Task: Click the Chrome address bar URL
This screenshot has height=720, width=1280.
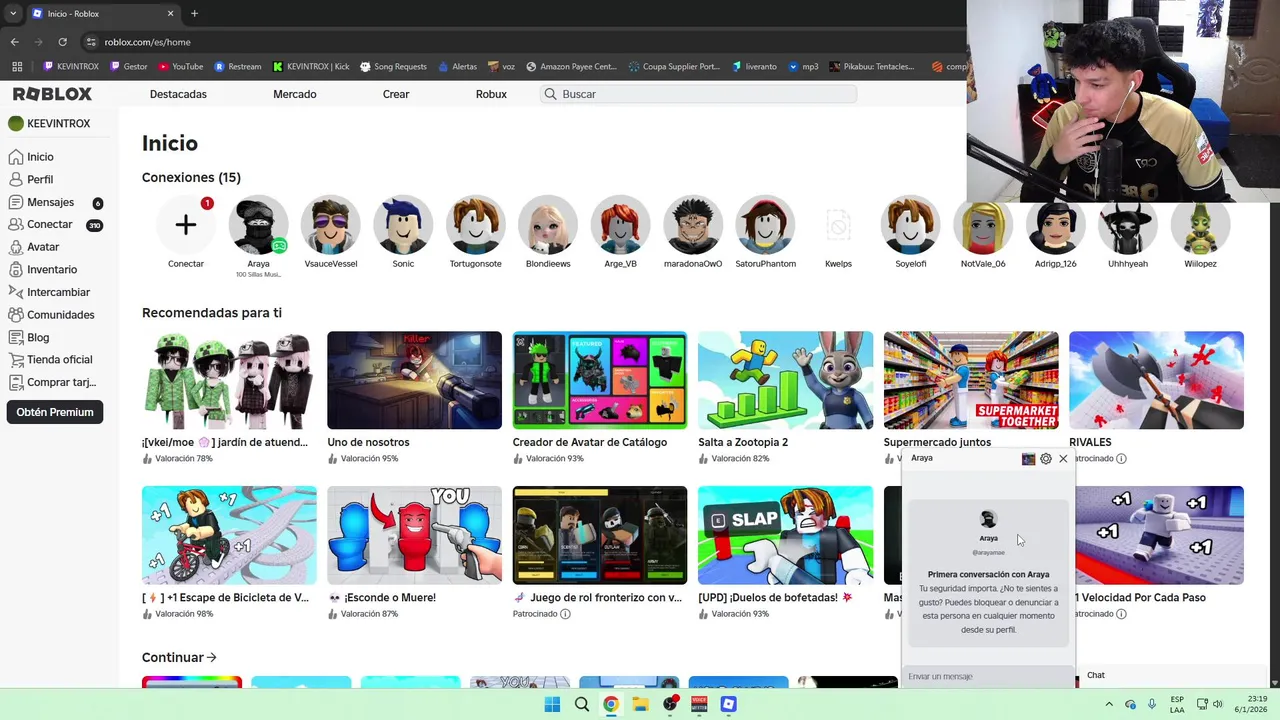Action: pos(147,42)
